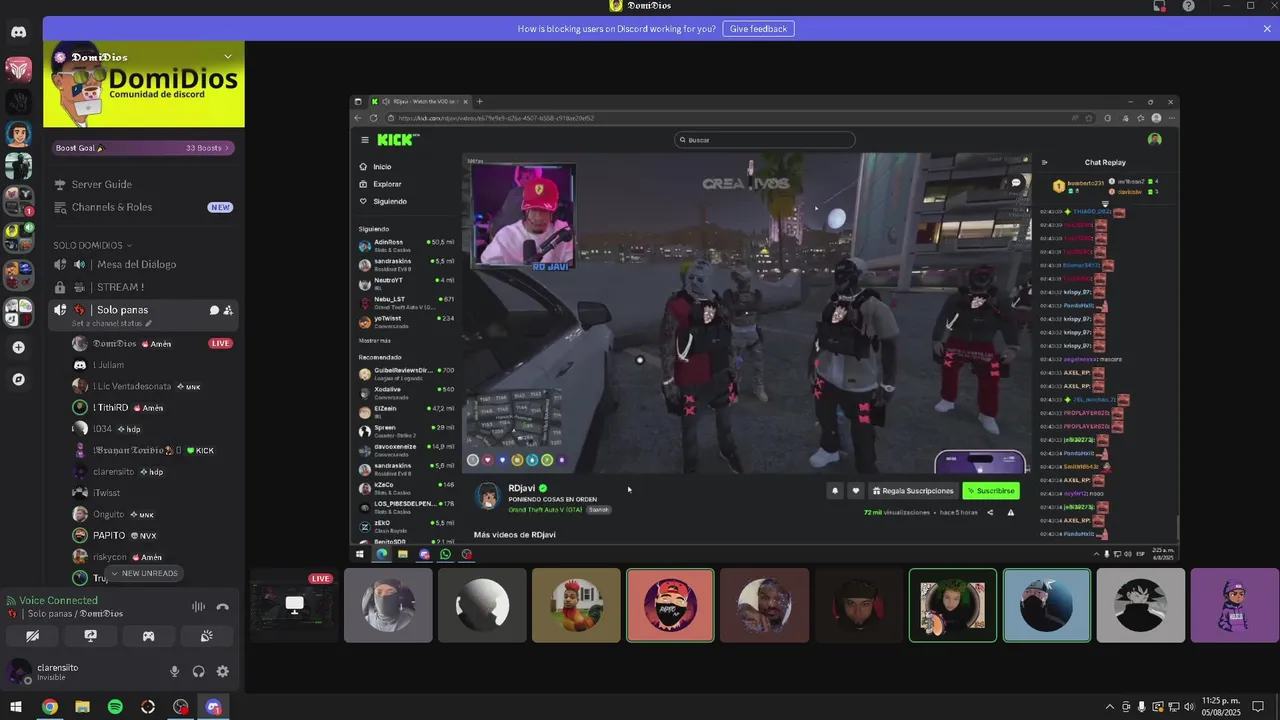Open Discord user settings gear

(223, 672)
